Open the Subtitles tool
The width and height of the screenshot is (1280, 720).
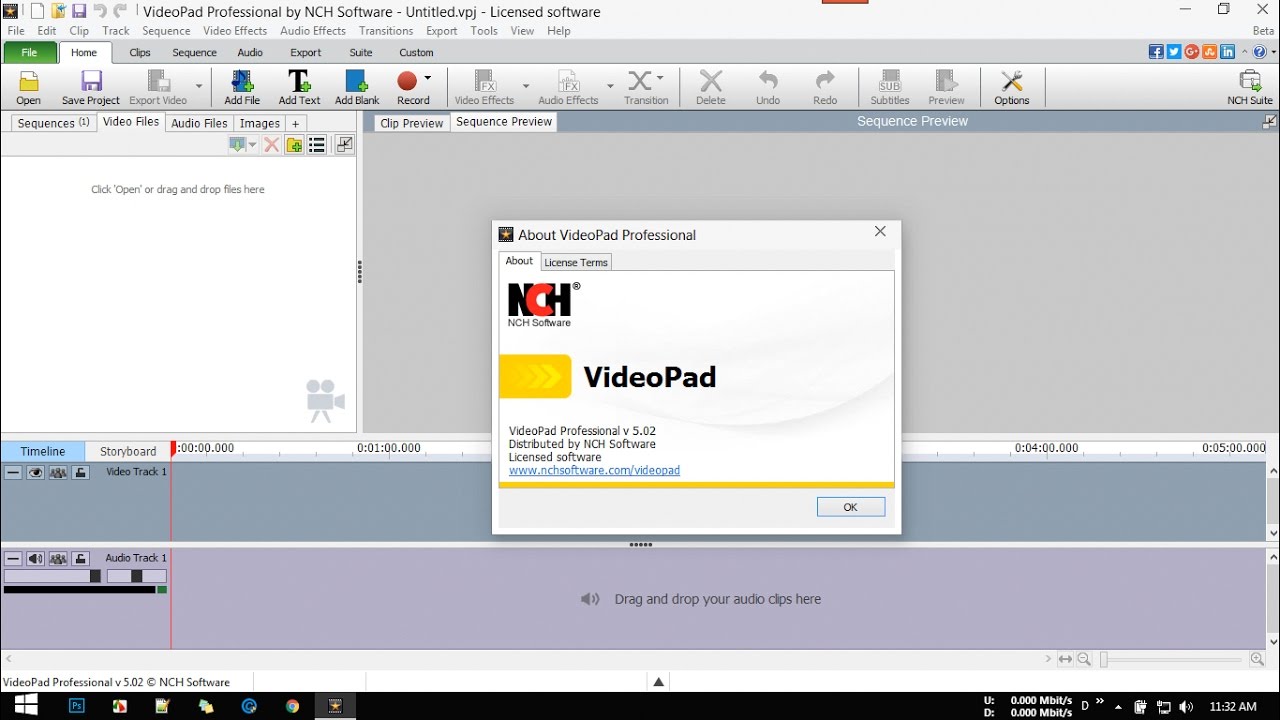(890, 81)
